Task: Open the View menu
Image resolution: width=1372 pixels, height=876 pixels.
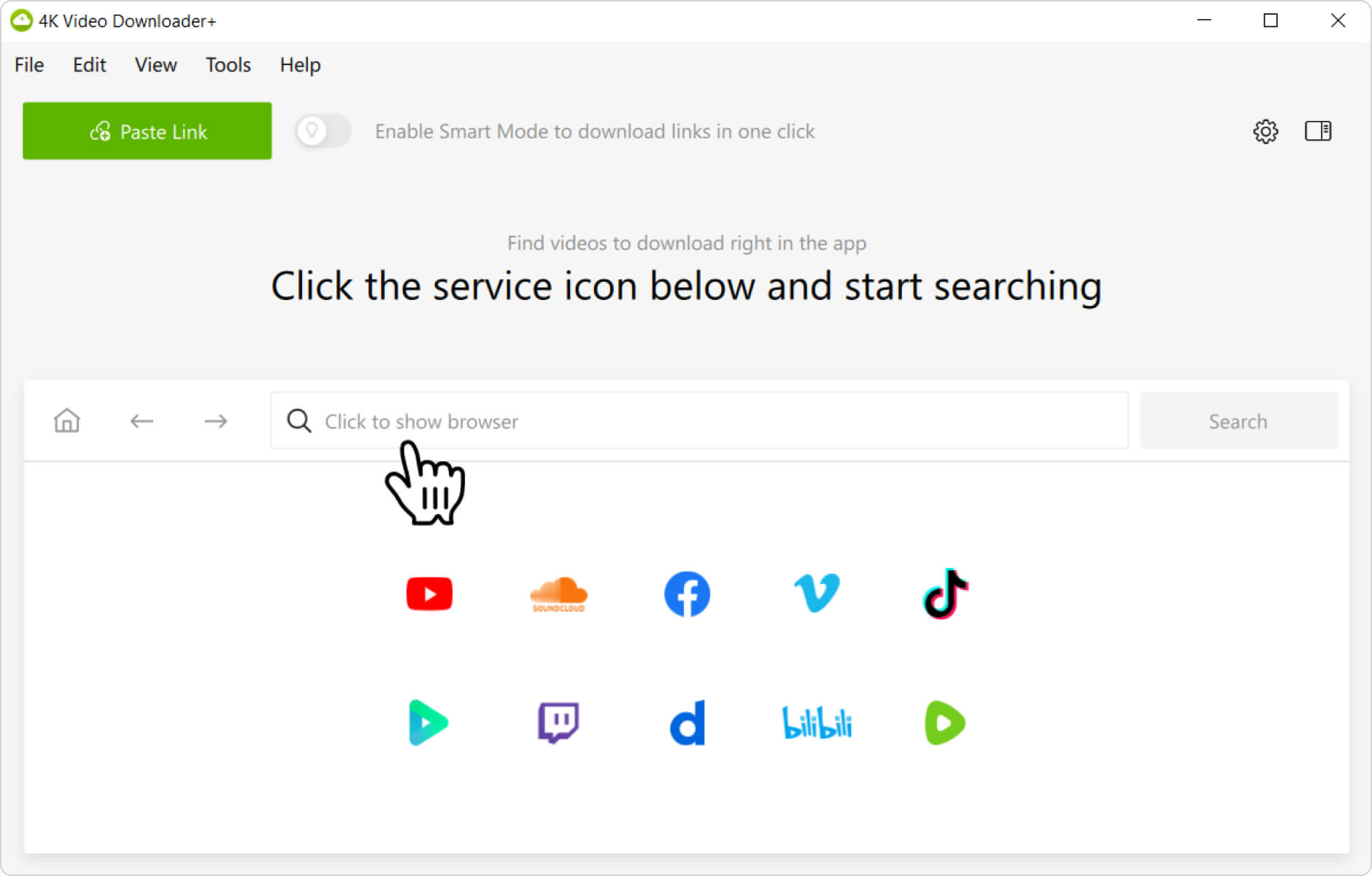Action: coord(155,65)
